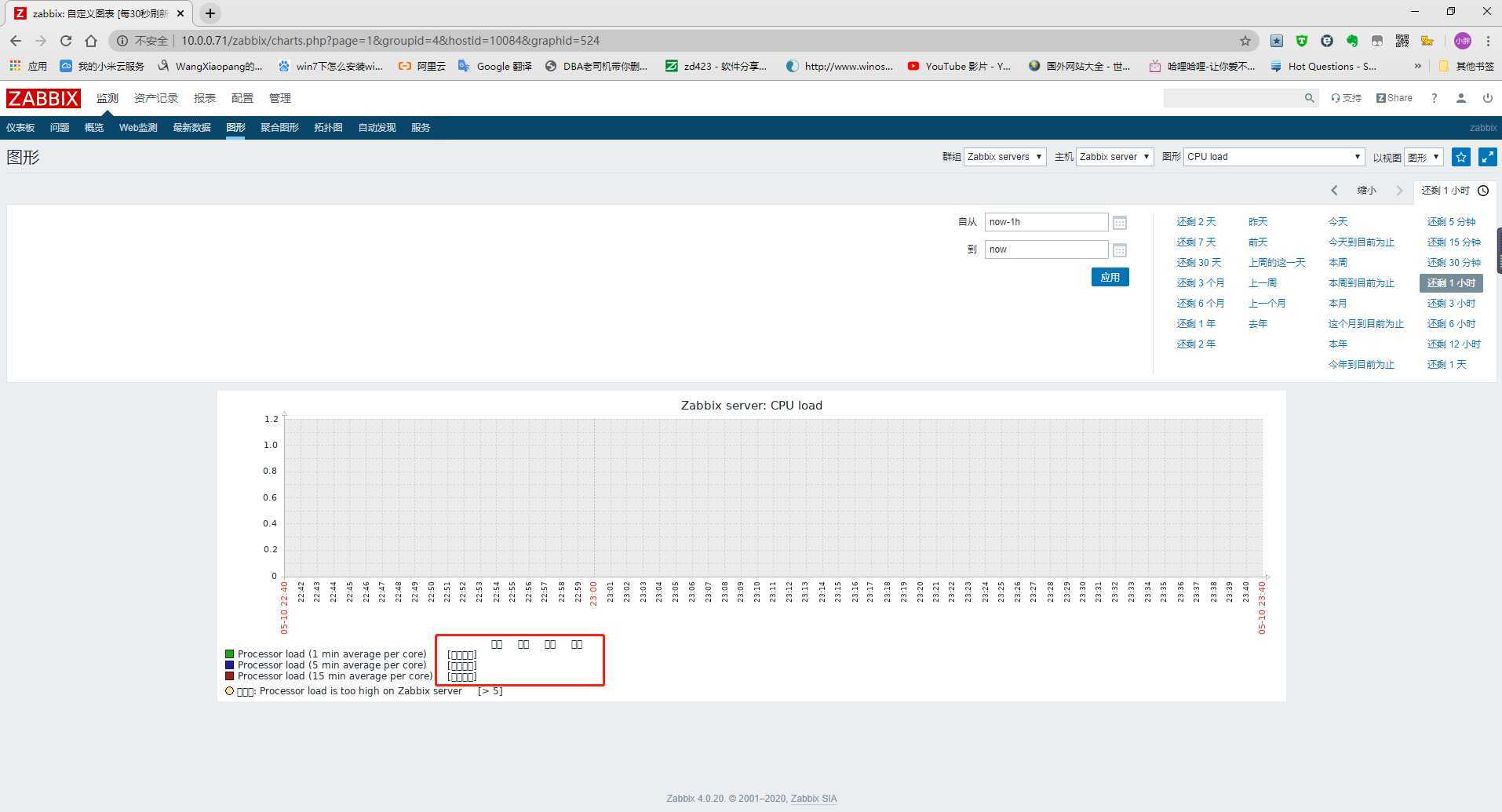
Task: Open Chrome menu three dots
Action: click(x=1488, y=41)
